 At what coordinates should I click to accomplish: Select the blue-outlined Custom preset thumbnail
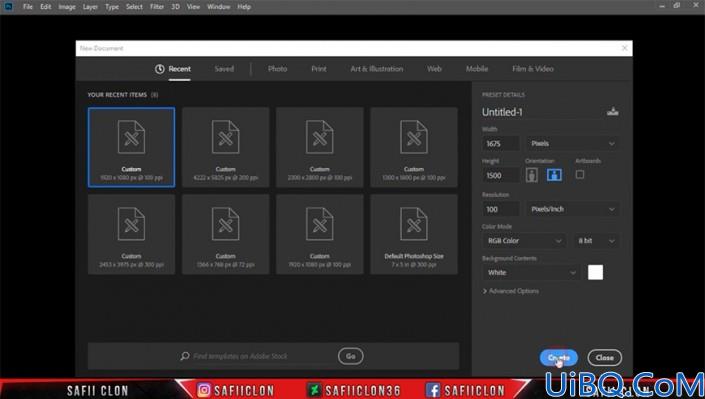[x=131, y=147]
